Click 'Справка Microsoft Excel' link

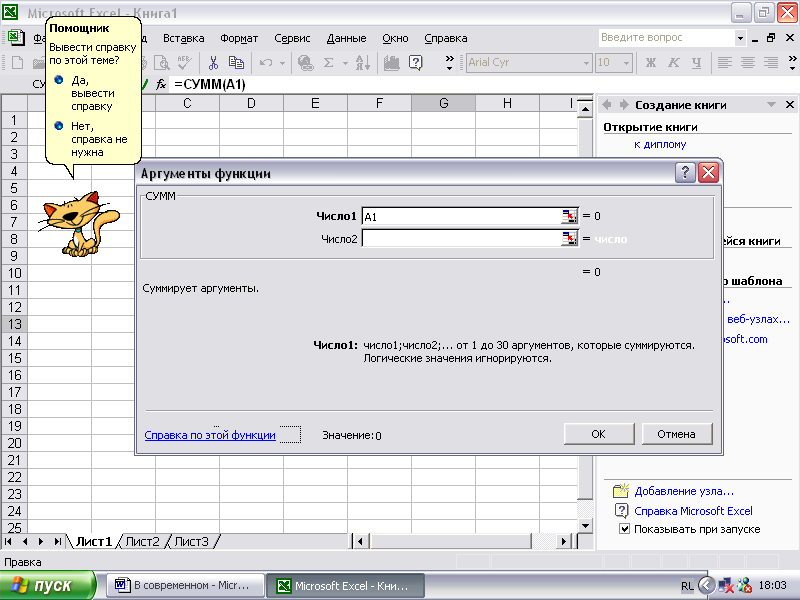(x=693, y=511)
